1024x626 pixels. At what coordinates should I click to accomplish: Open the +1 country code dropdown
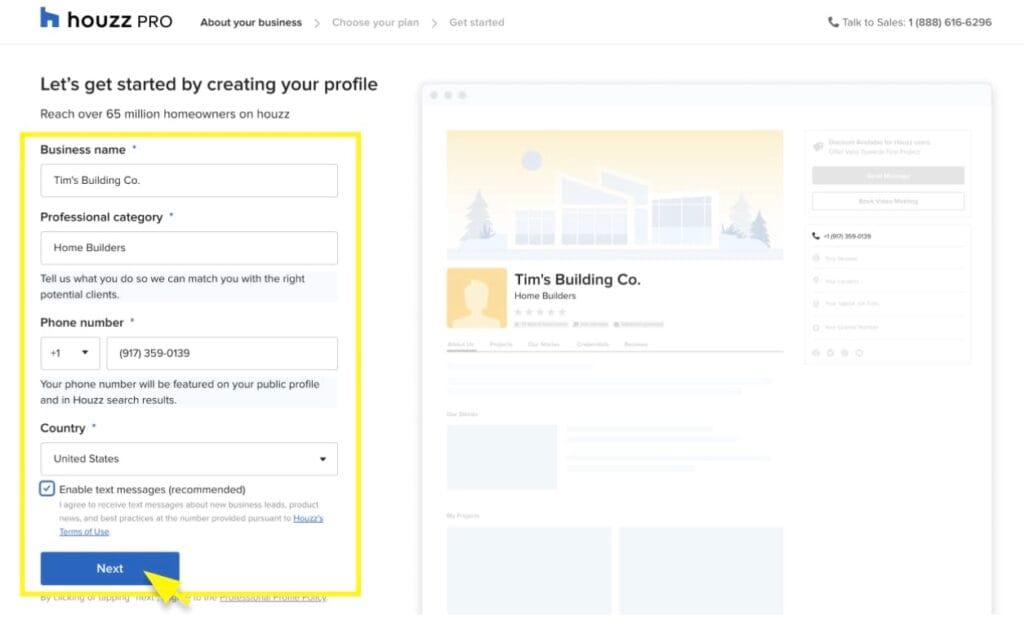pos(69,353)
